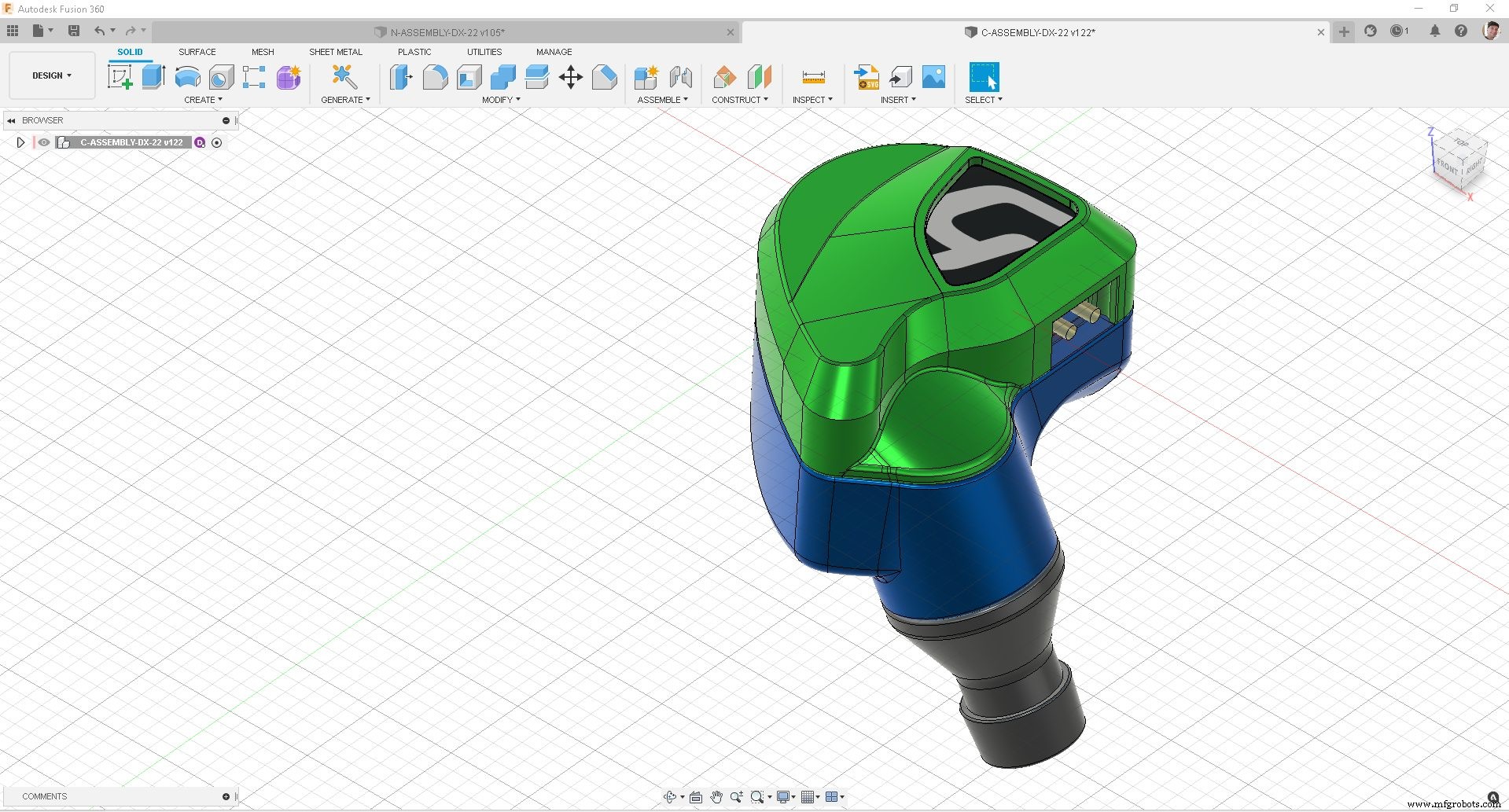Click the FRONT face of the ViewCube
Screen dimensions: 1509x812
click(1447, 167)
